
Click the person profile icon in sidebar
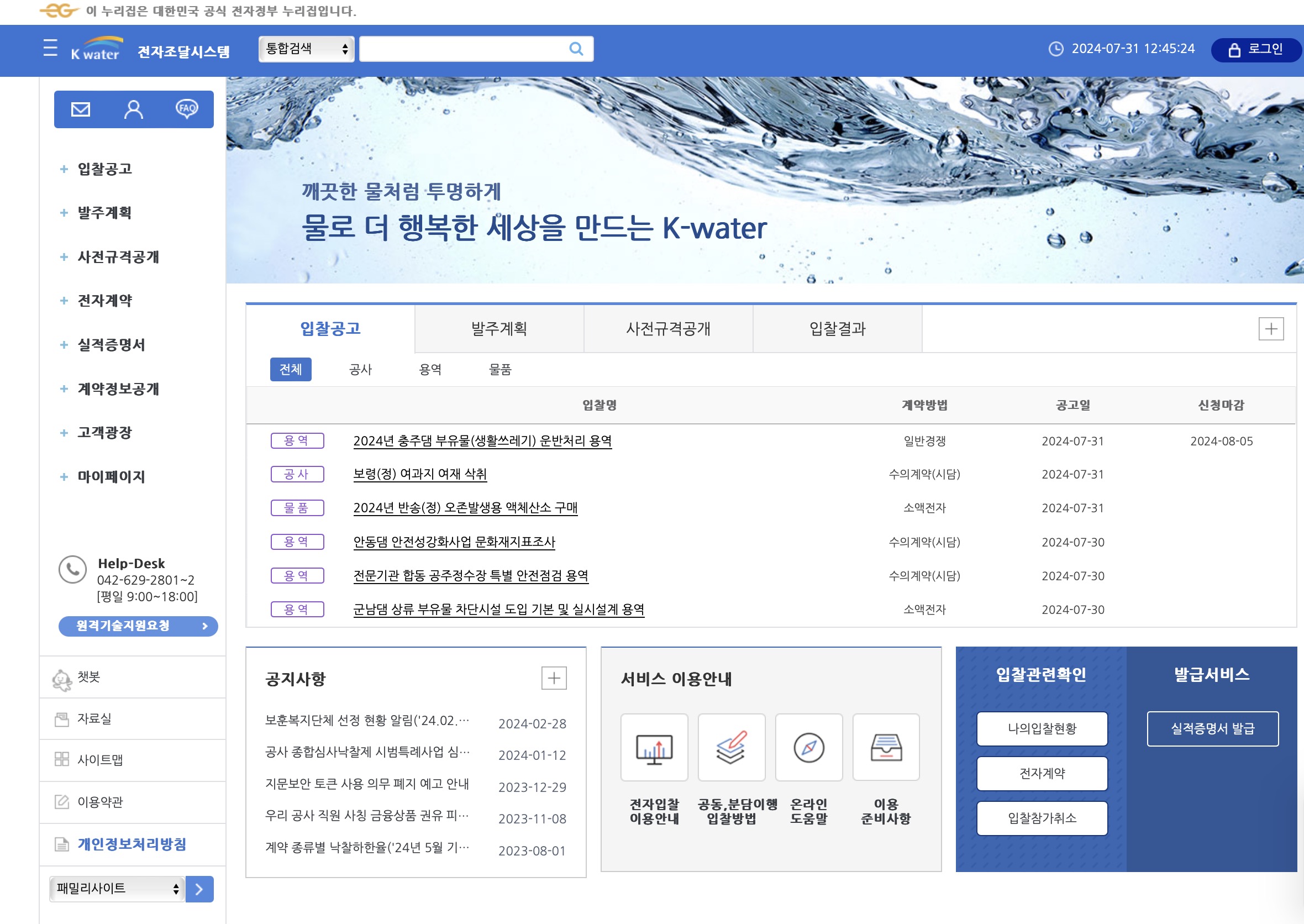pyautogui.click(x=133, y=109)
